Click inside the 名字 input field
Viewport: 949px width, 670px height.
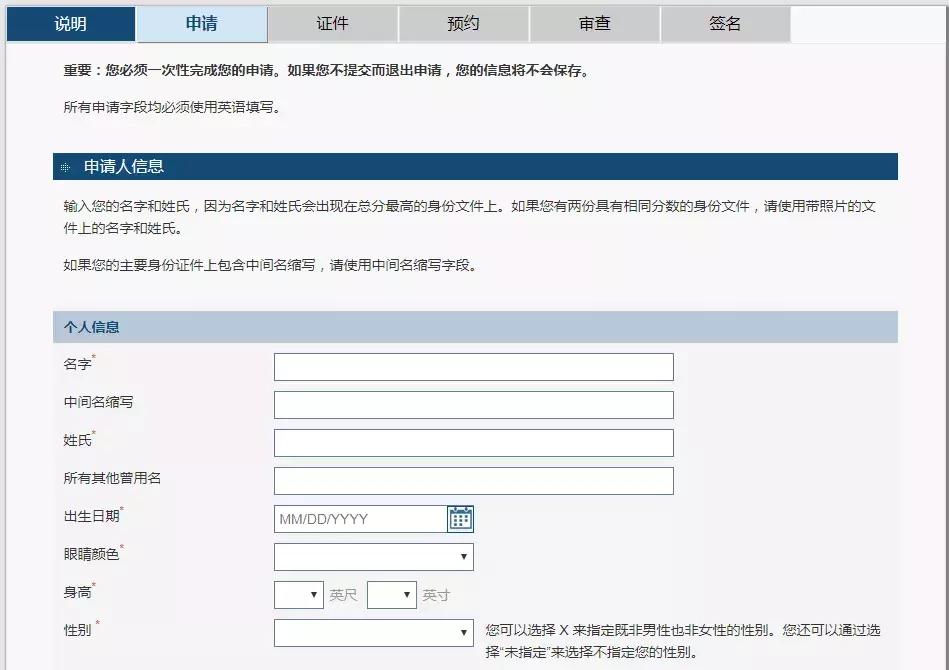click(473, 366)
